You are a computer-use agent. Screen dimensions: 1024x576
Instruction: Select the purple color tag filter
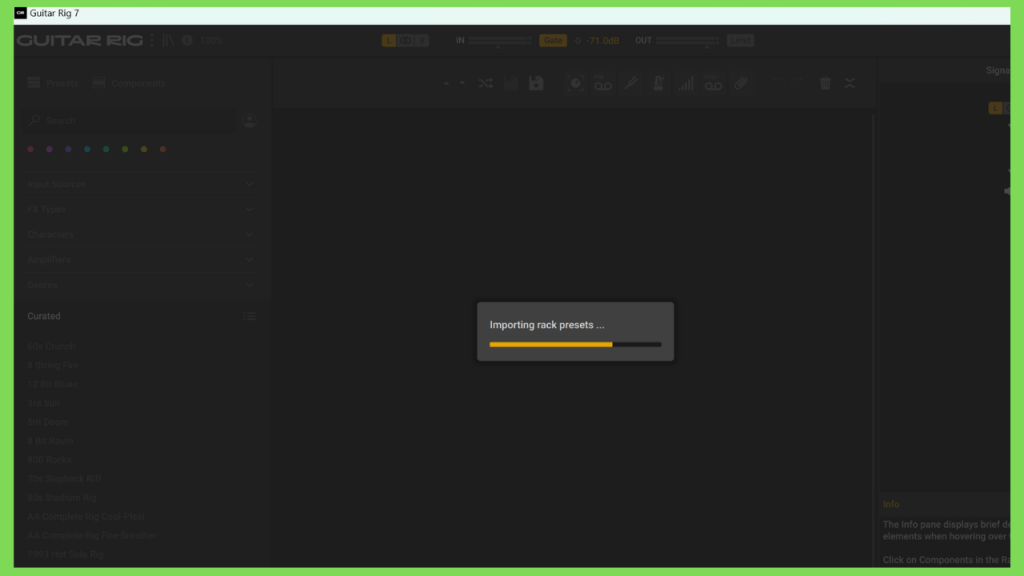pos(50,150)
